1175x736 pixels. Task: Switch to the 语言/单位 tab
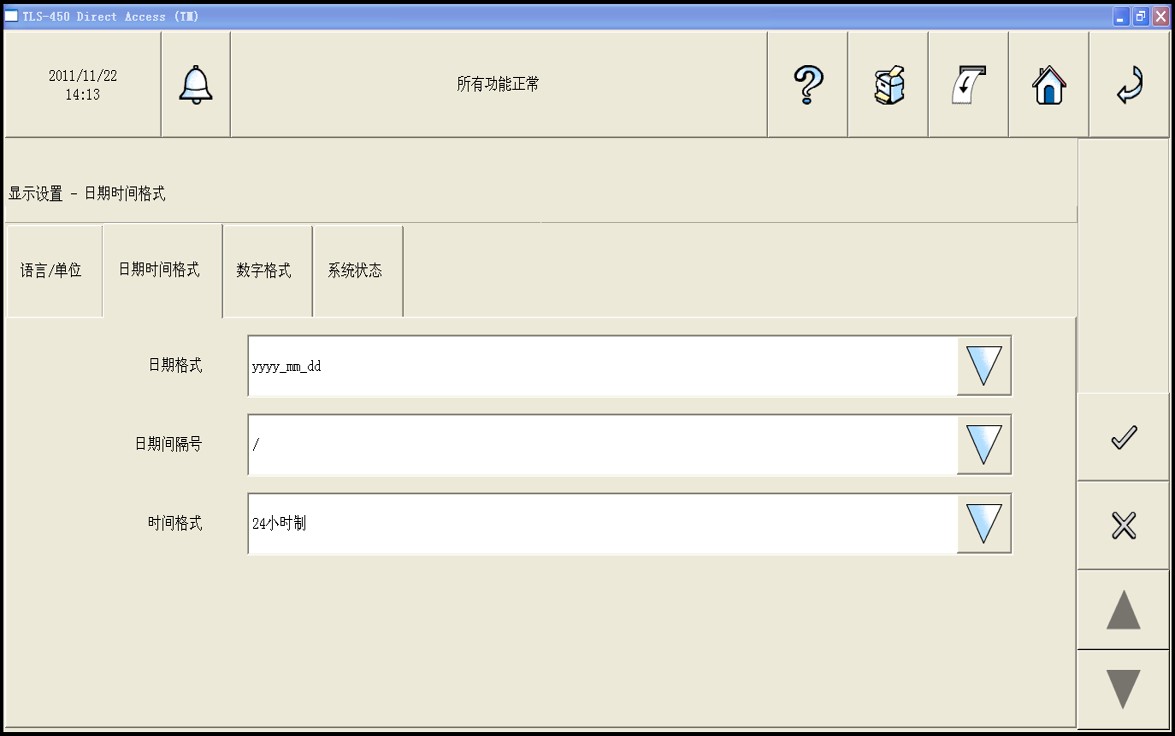coord(52,271)
